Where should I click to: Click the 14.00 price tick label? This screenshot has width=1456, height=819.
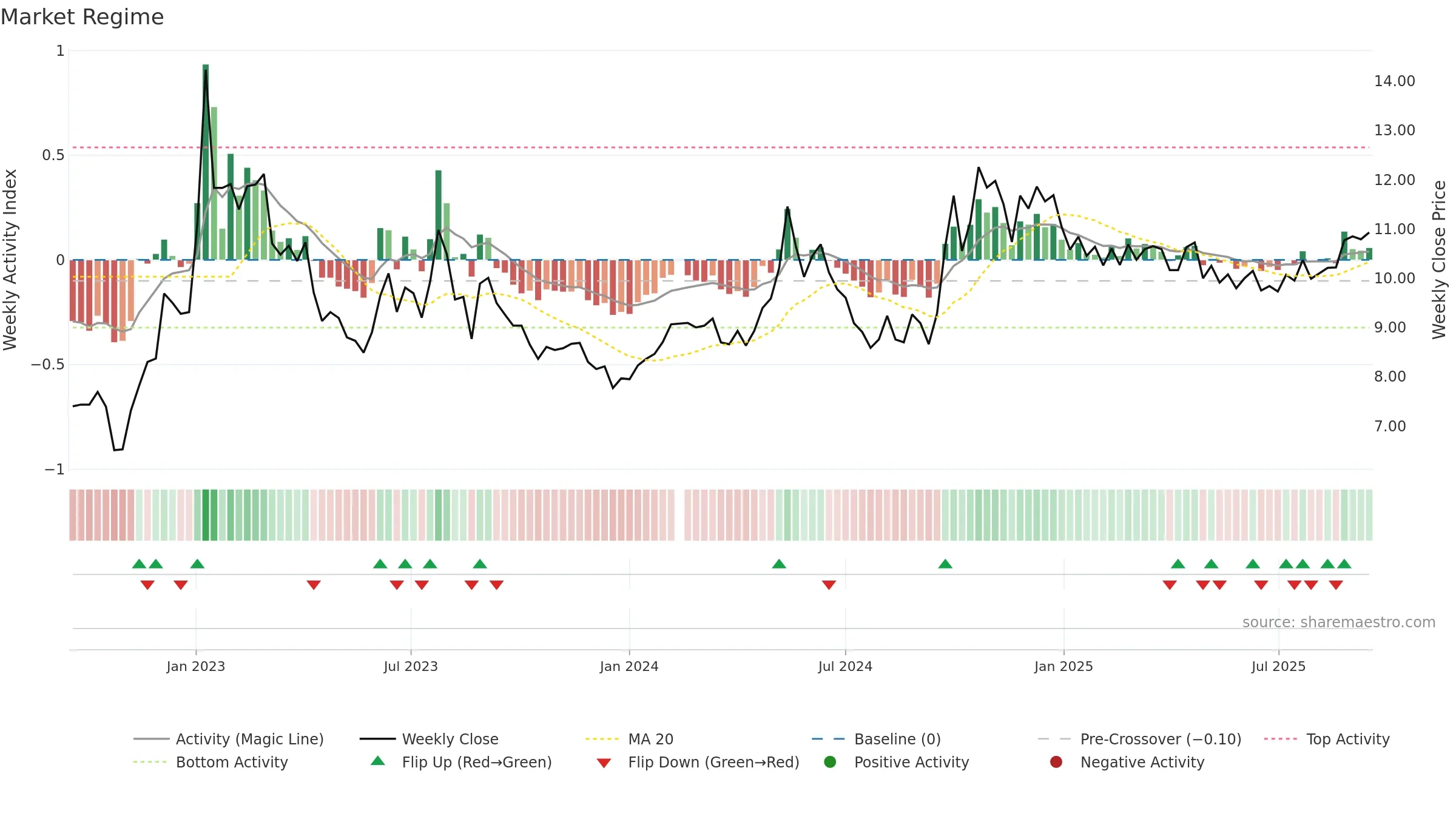point(1394,81)
